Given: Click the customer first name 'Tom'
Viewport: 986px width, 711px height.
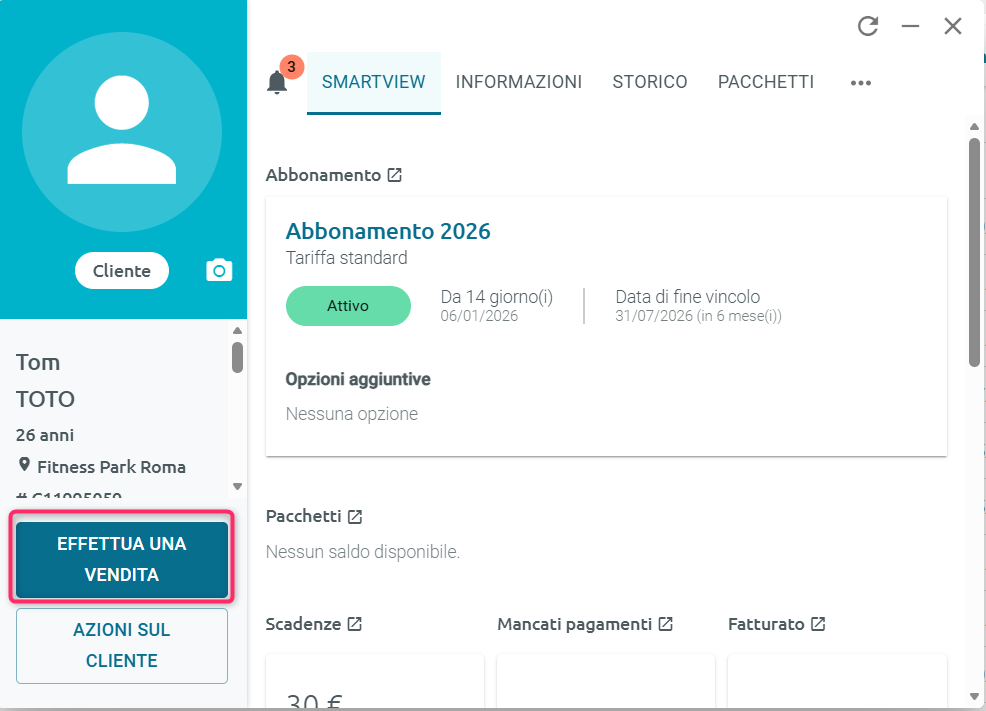Looking at the screenshot, I should [38, 363].
